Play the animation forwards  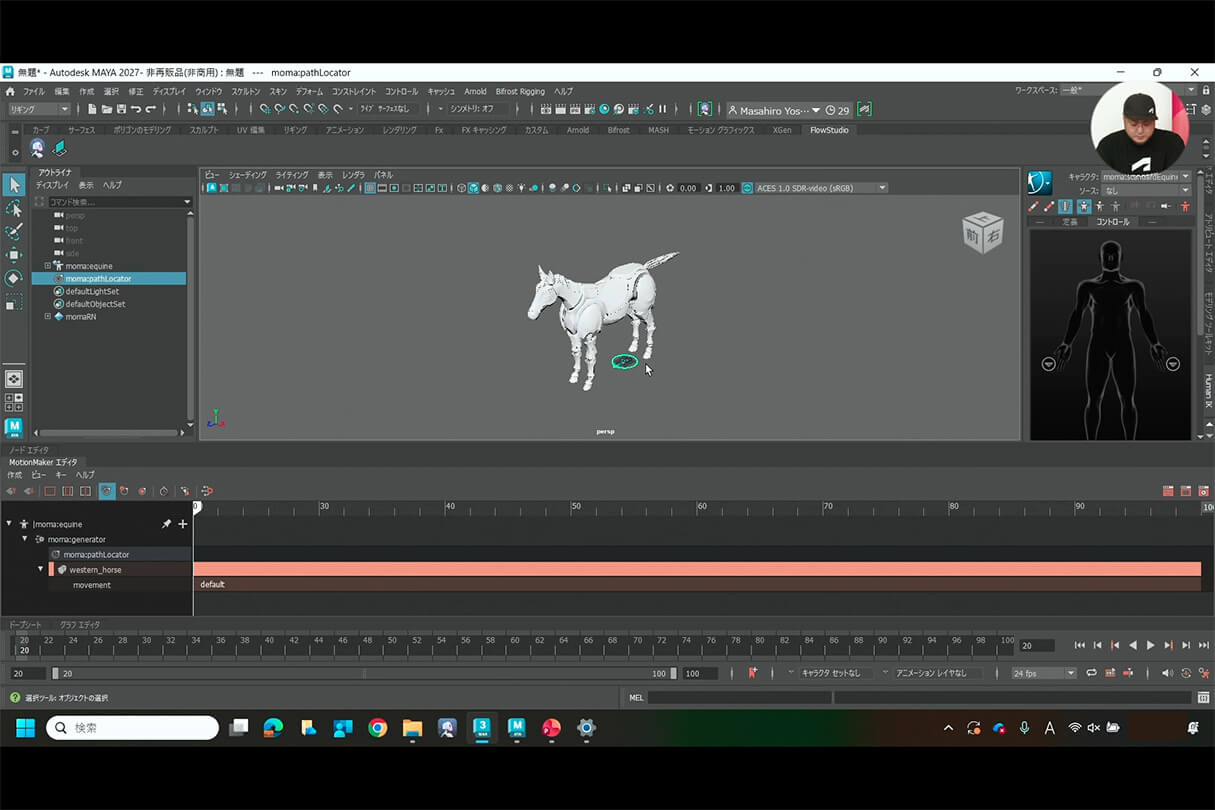click(1150, 646)
